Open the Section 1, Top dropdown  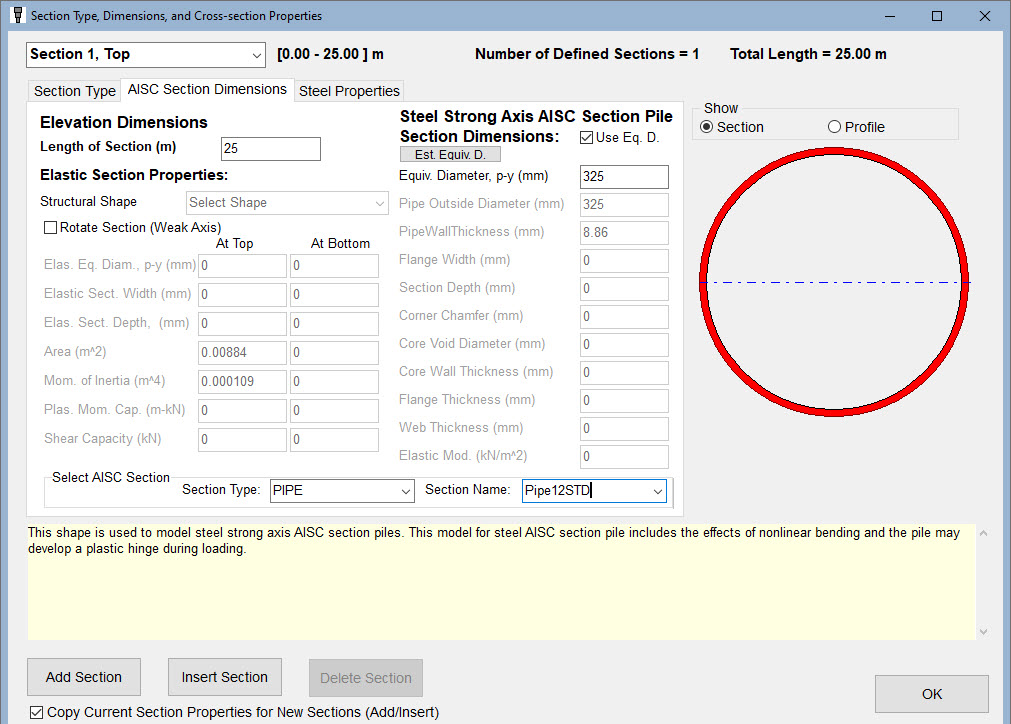[x=146, y=55]
